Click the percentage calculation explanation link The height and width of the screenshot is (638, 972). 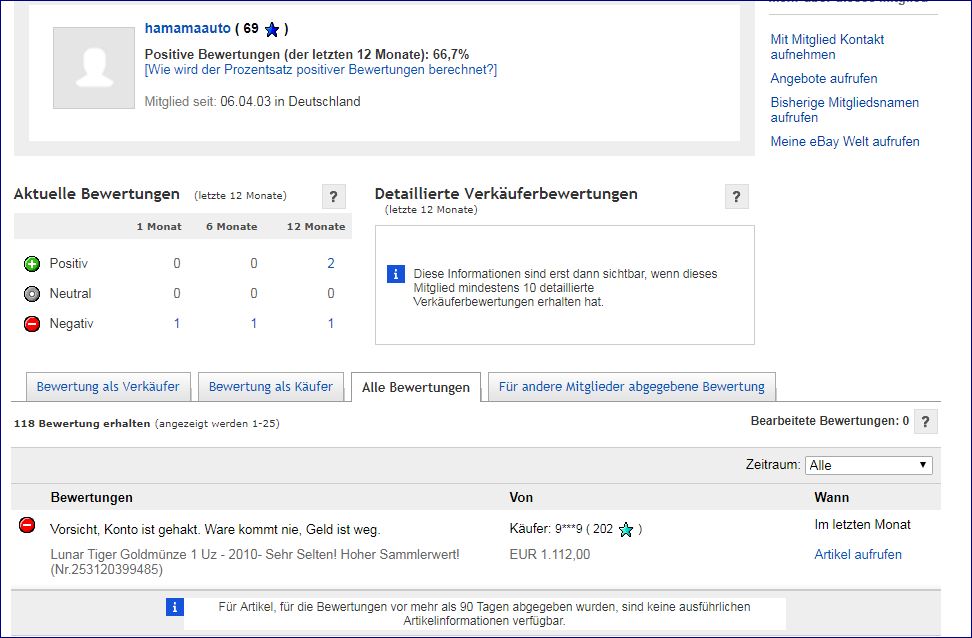[320, 70]
